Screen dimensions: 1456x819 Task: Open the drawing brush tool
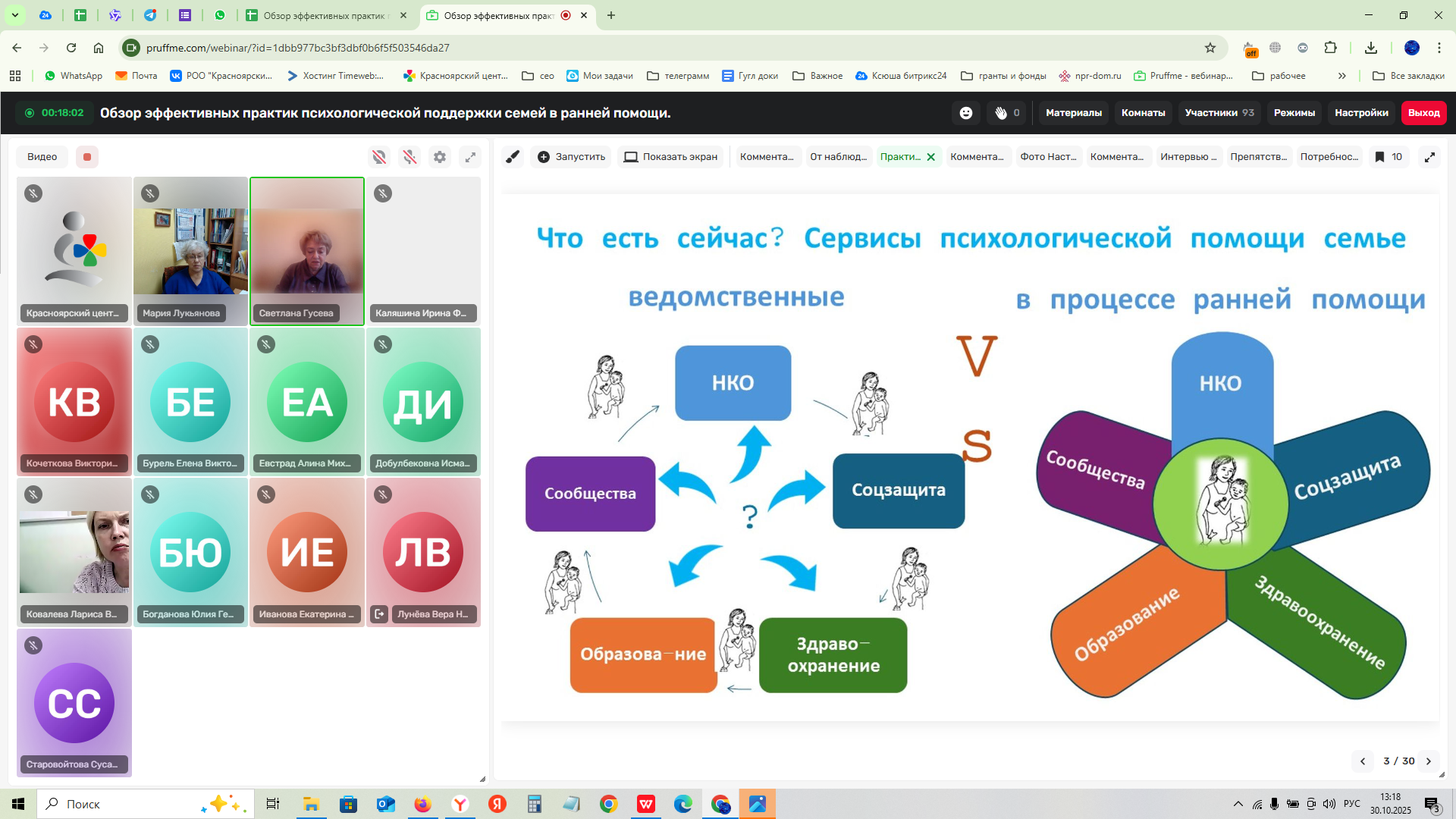point(513,157)
